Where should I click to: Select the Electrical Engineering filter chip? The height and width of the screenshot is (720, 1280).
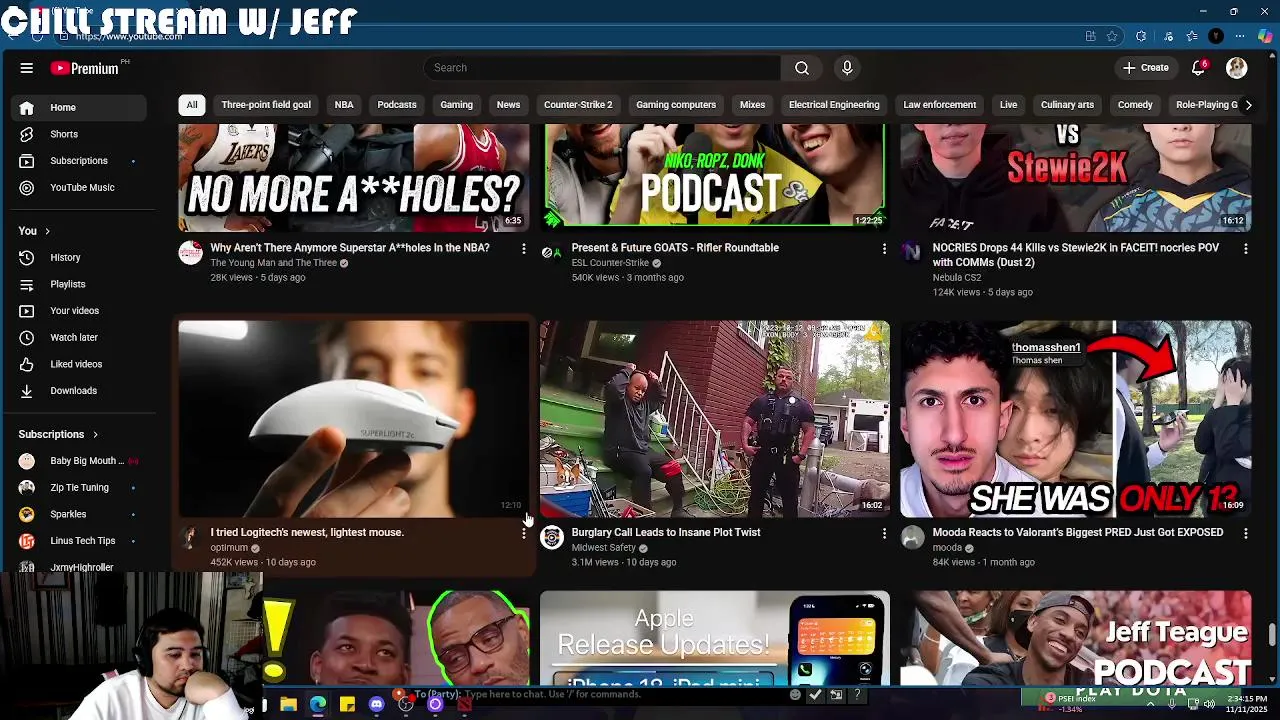point(834,105)
